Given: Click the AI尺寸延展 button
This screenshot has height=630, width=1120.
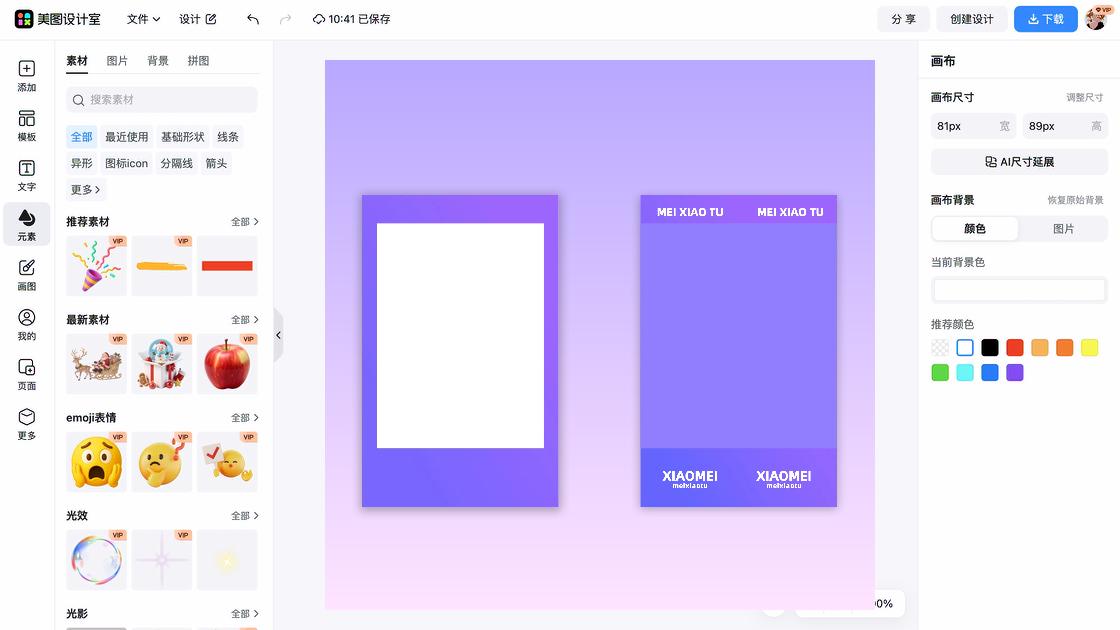Looking at the screenshot, I should tap(1019, 162).
